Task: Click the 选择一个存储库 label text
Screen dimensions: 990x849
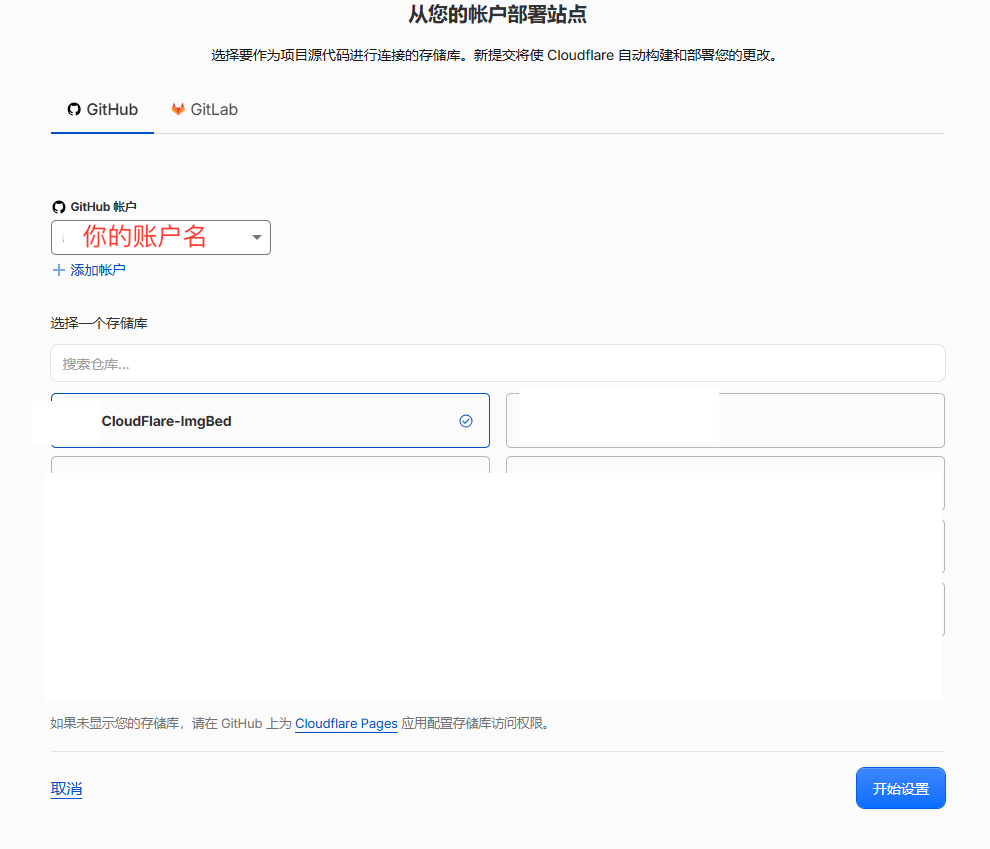Action: [99, 323]
